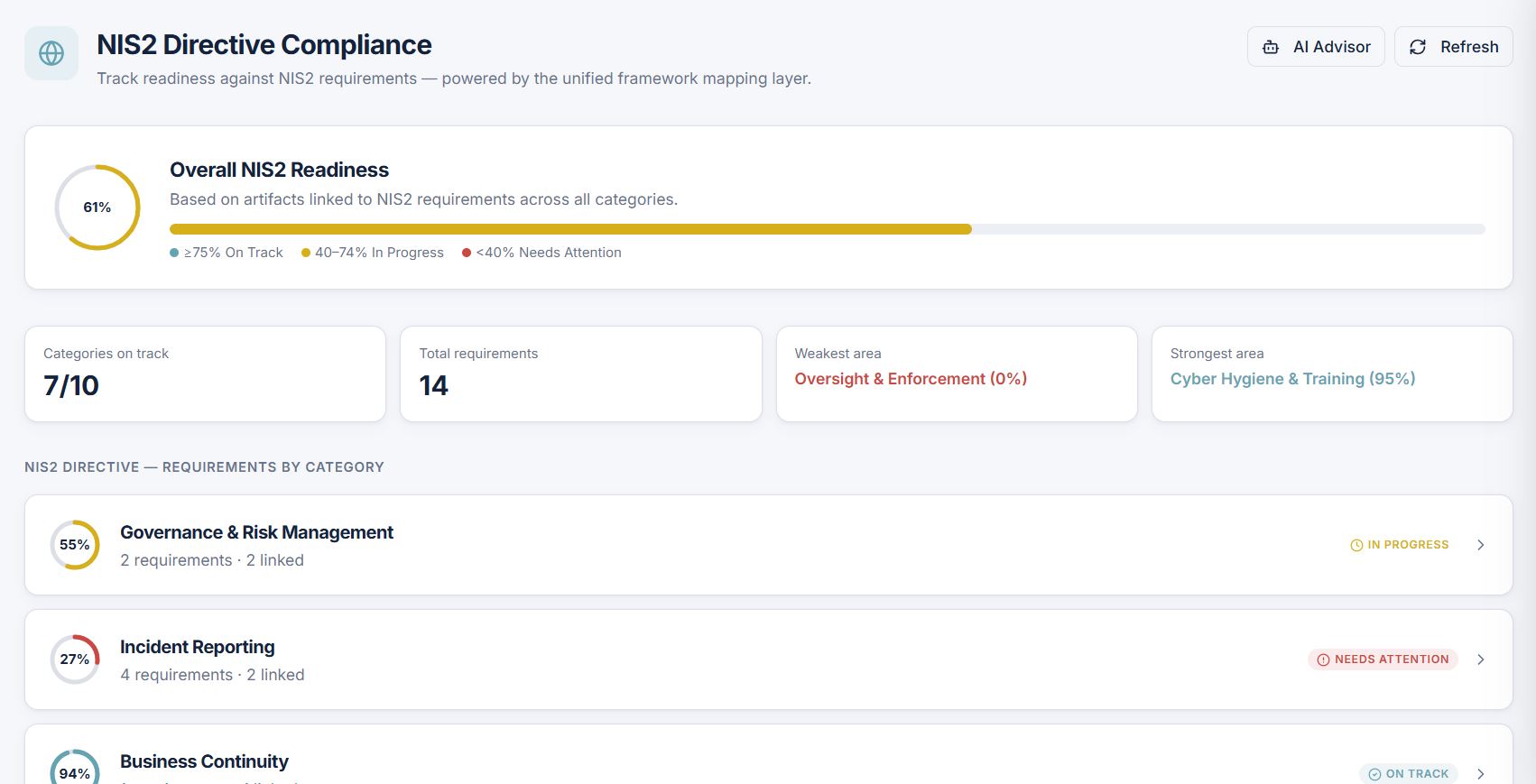The height and width of the screenshot is (784, 1536).
Task: Click the 94% ring for Business Continuity
Action: [75, 767]
